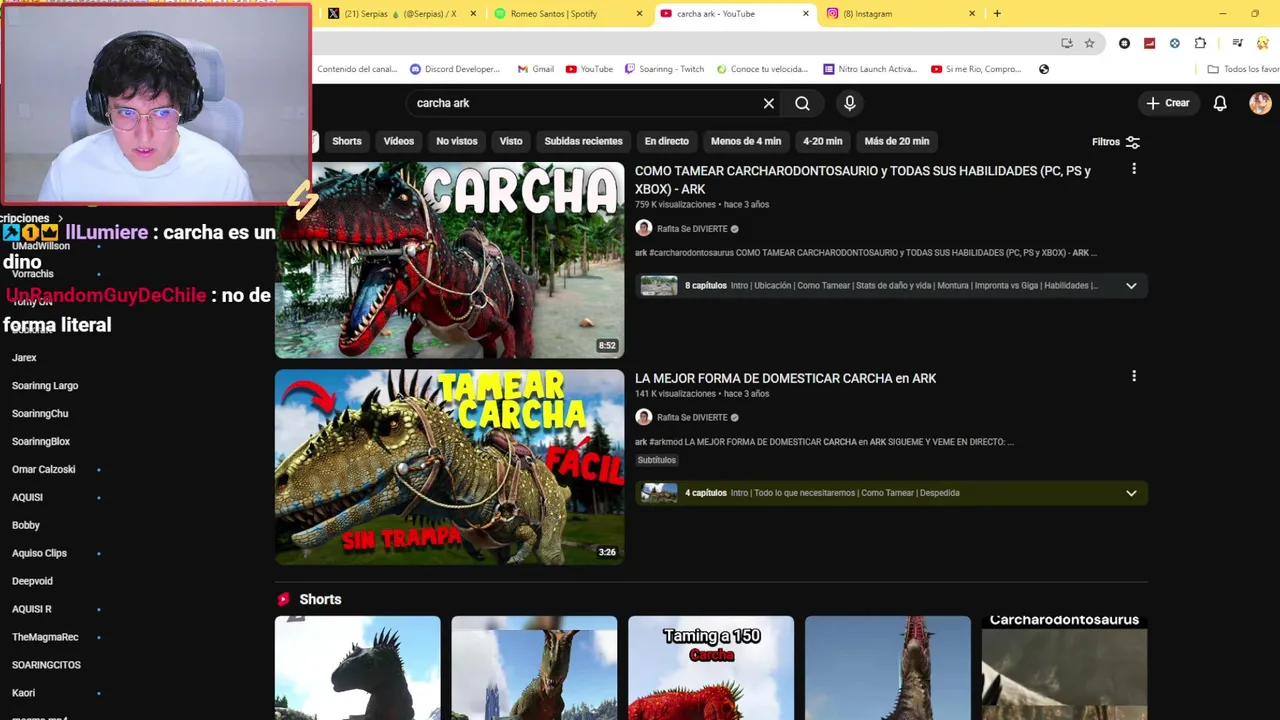Open more options for the CARCHARODONTOSAURIO video
Screen dimensions: 1280x720
coord(1134,169)
